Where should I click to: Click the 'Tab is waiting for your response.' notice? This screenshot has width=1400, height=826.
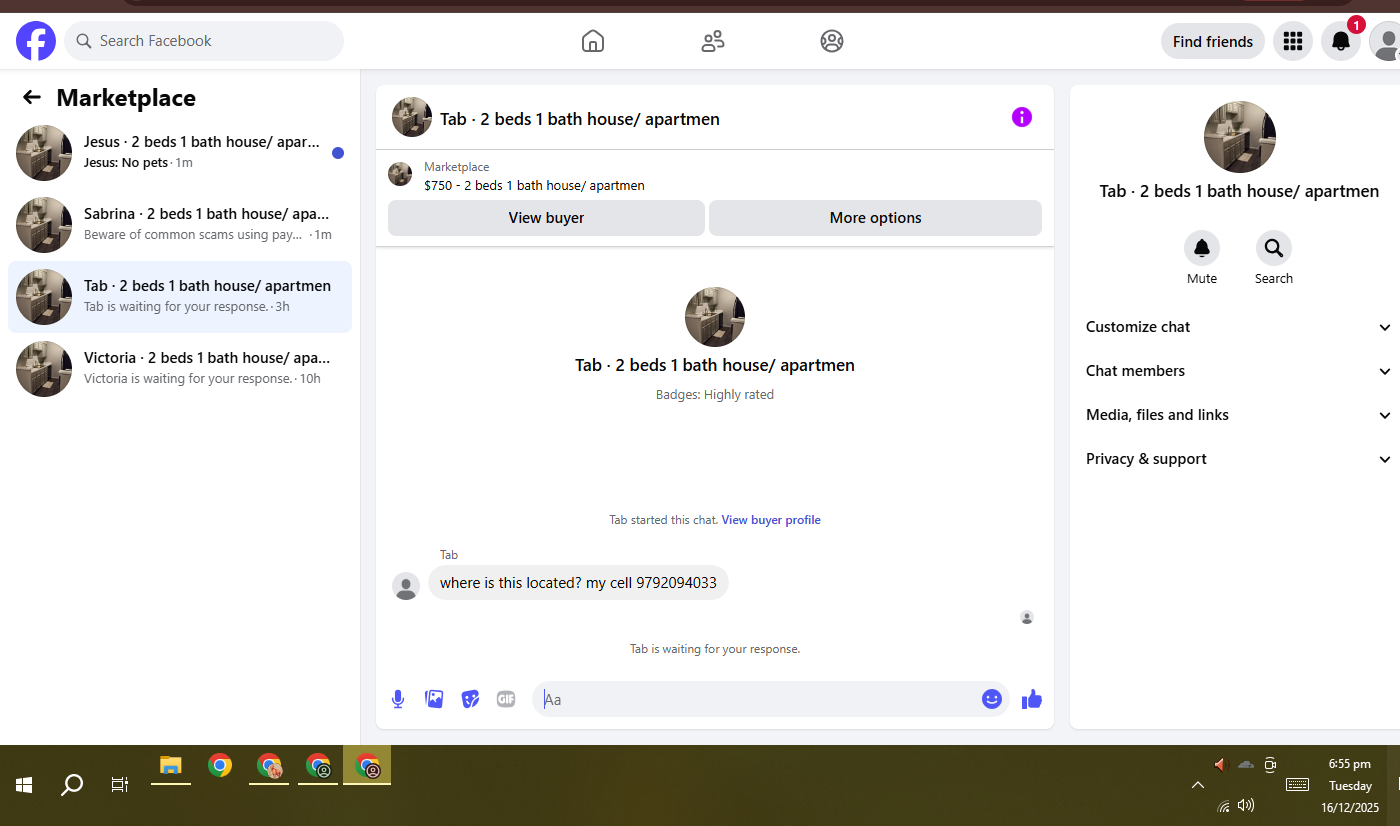(x=715, y=649)
